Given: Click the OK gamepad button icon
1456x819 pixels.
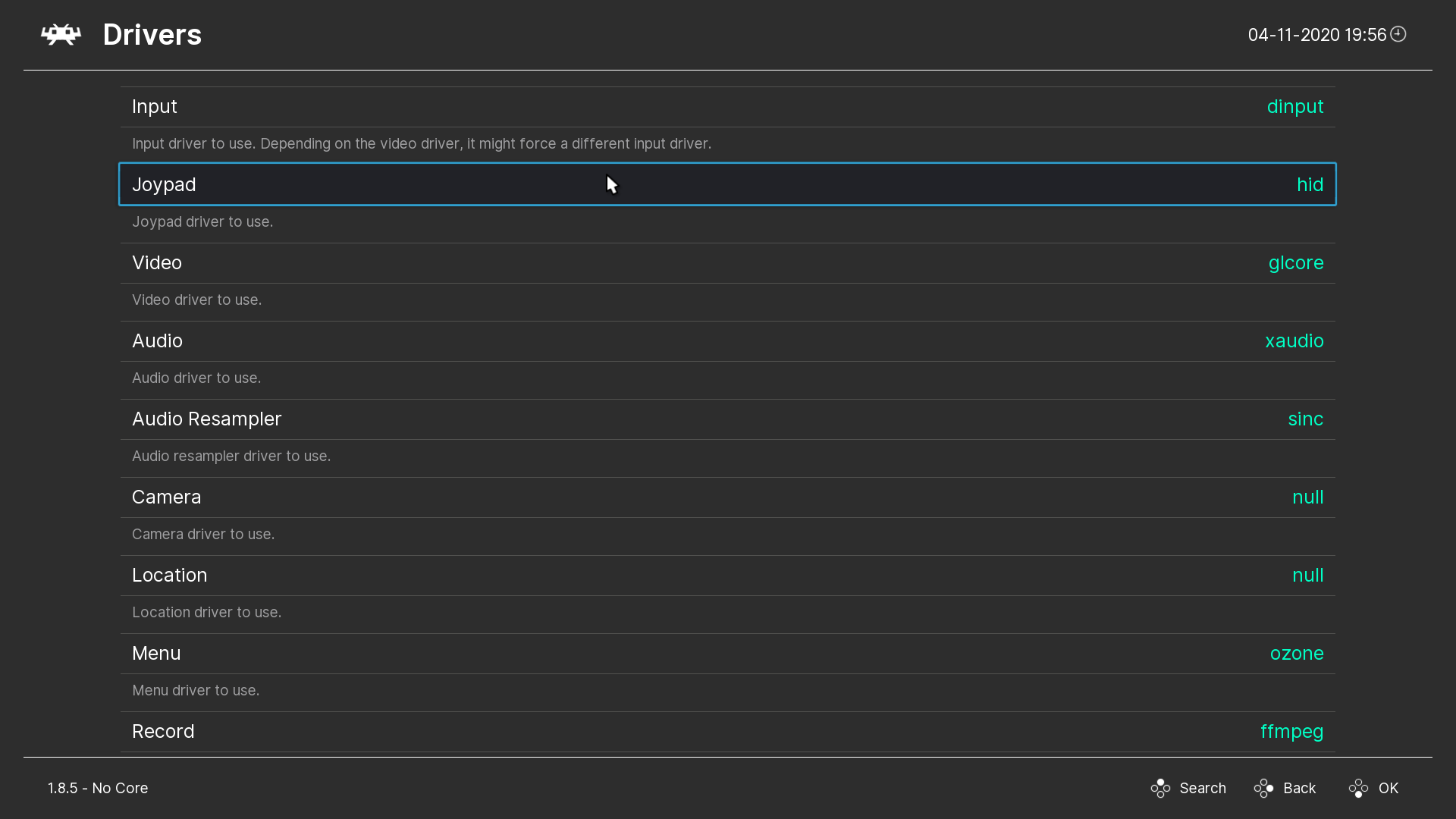Looking at the screenshot, I should pyautogui.click(x=1358, y=789).
